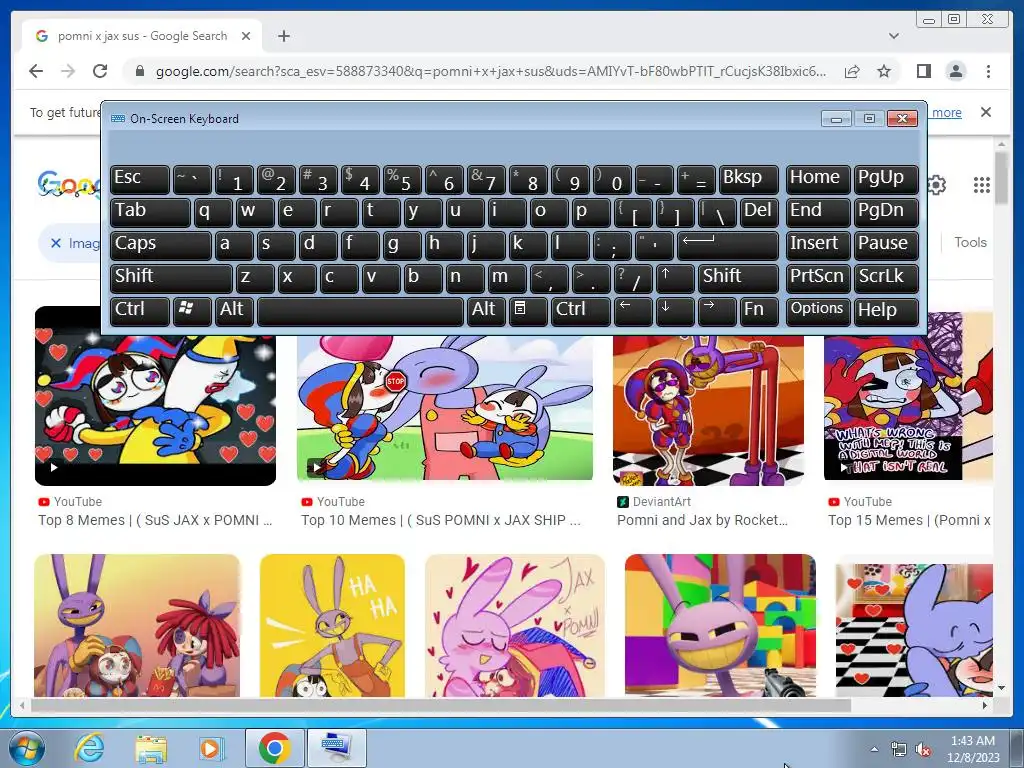Toggle ScrLk key on keyboard
Viewport: 1024px width, 768px height.
tap(886, 278)
